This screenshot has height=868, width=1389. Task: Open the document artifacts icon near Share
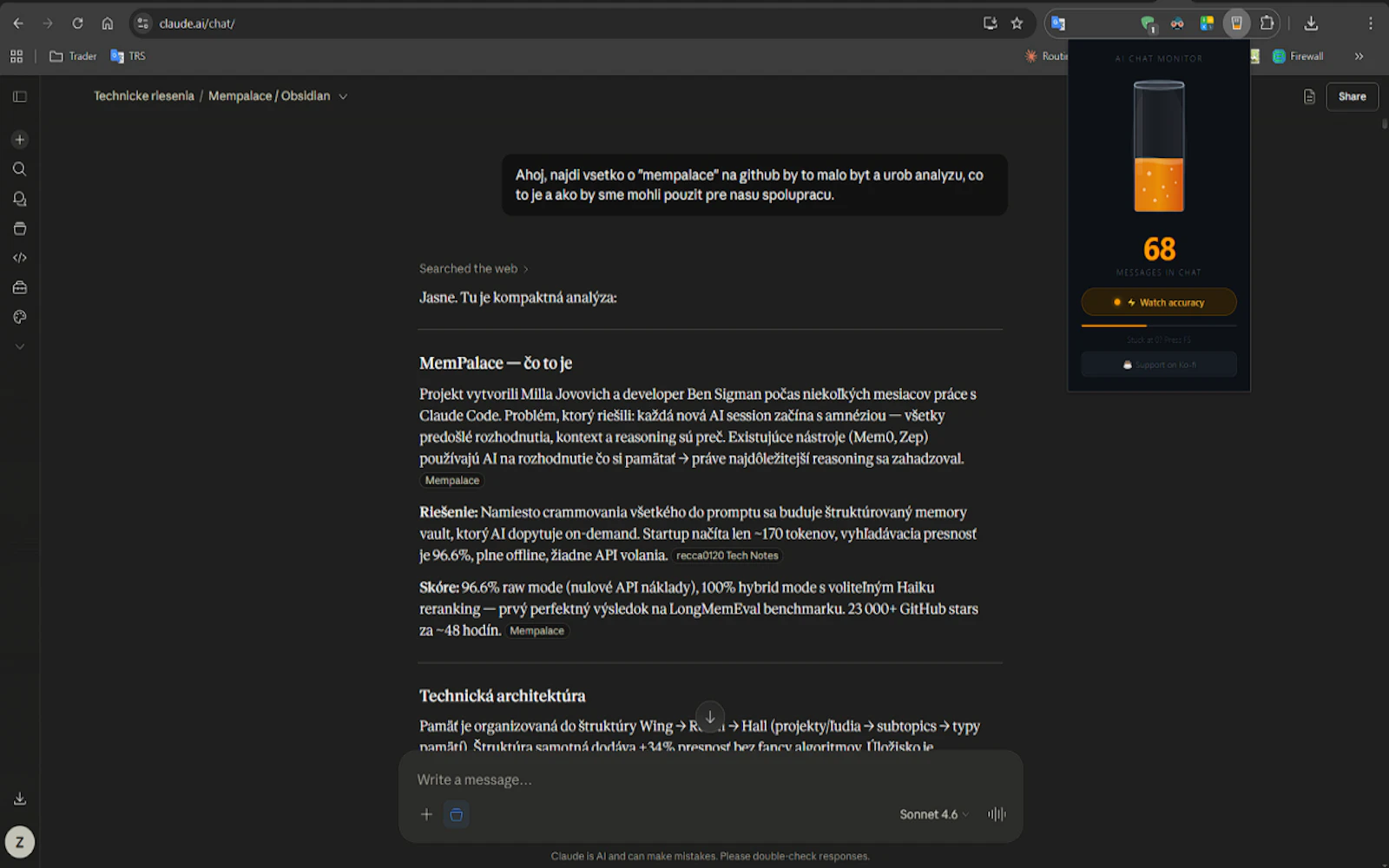pyautogui.click(x=1309, y=96)
